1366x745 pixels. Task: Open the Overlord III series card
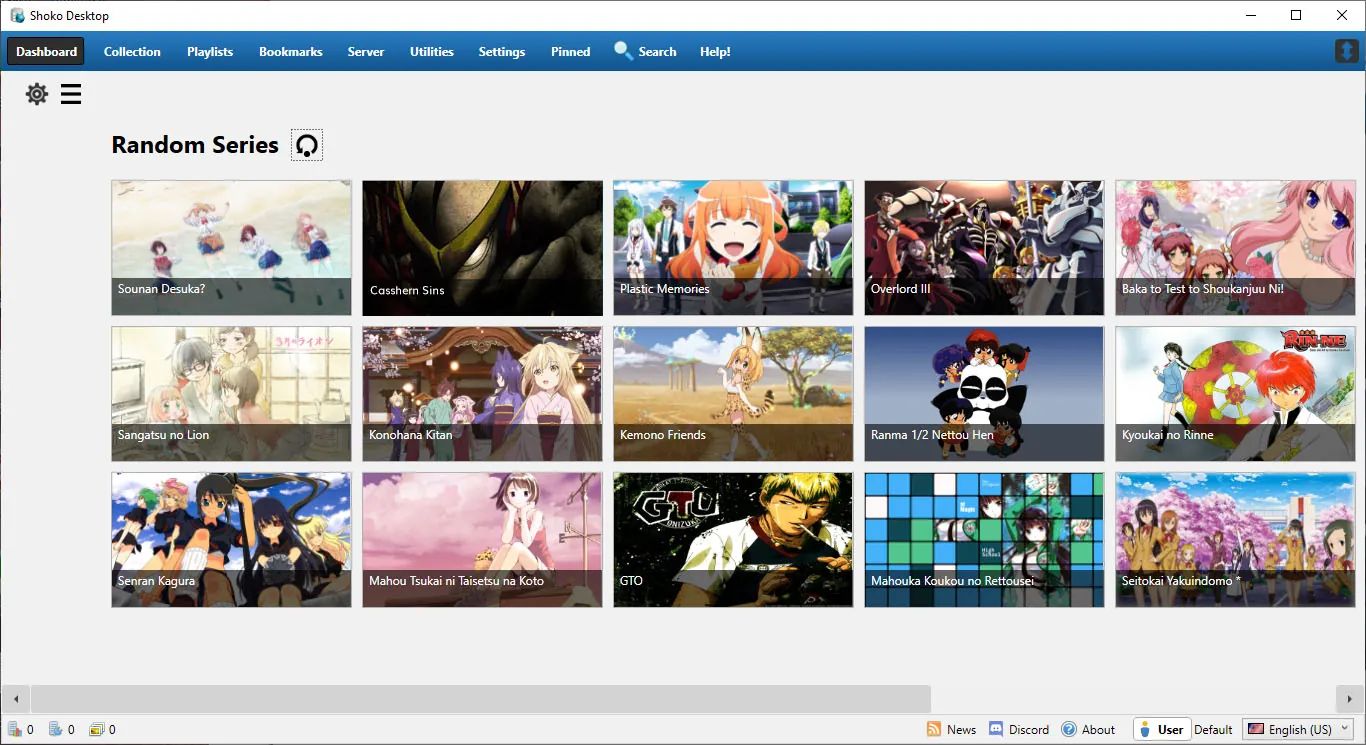click(984, 248)
